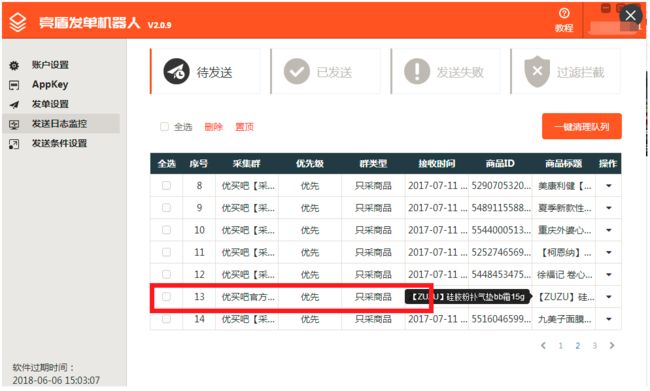Screen dimensions: 650x391
Task: Click the expiry date 2018-06-06 15:03:07
Action: tap(56, 380)
